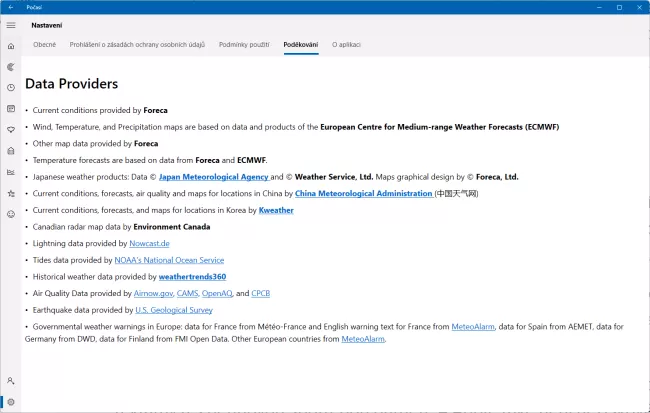Image resolution: width=650 pixels, height=413 pixels.
Task: Open the calendar icon in the sidebar
Action: point(11,109)
